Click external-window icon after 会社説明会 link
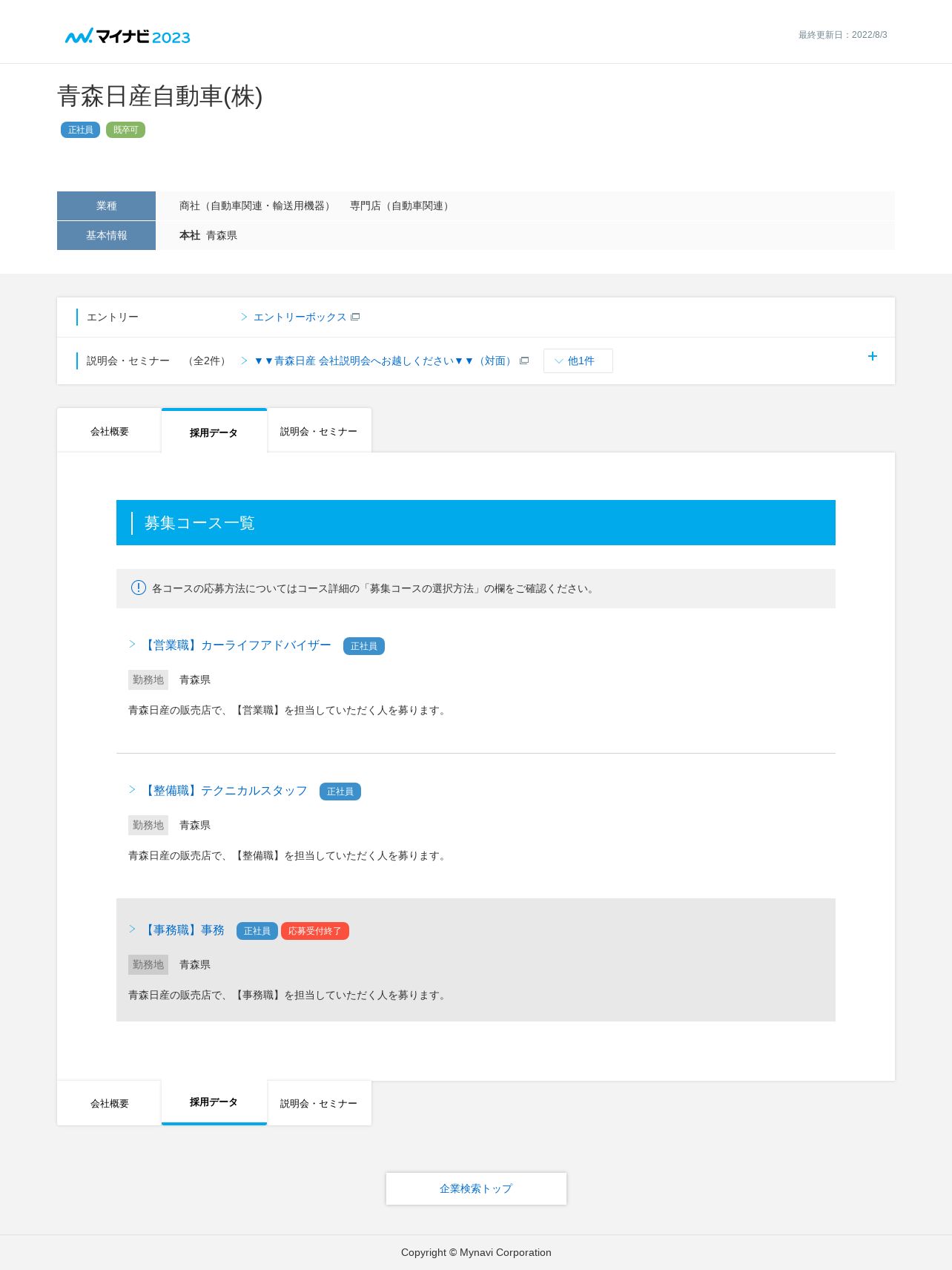 (524, 361)
